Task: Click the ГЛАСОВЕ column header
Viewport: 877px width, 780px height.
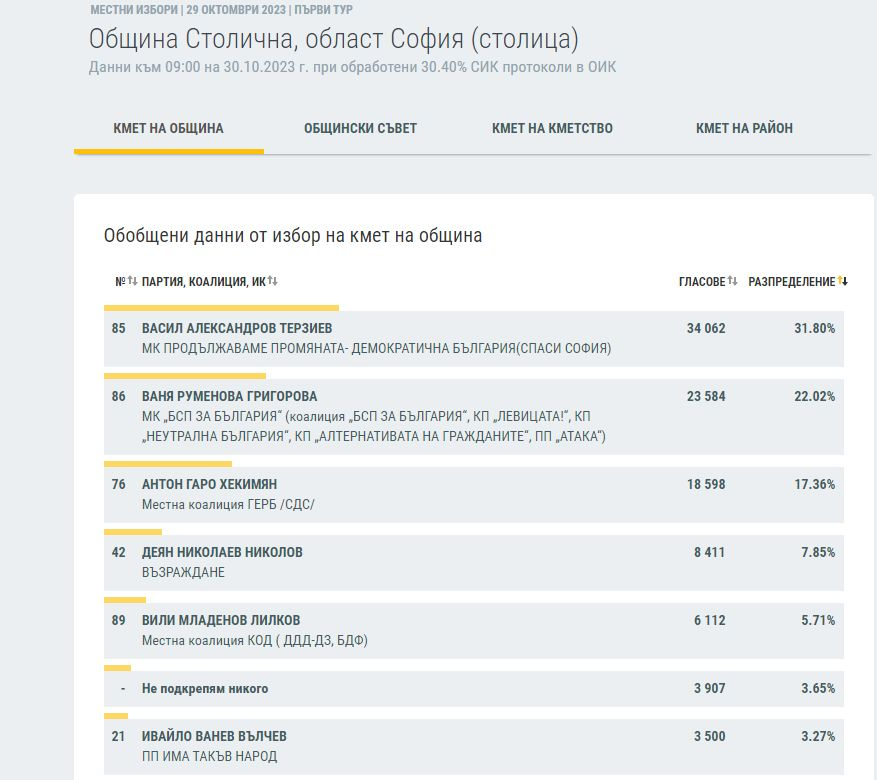Action: pos(702,281)
